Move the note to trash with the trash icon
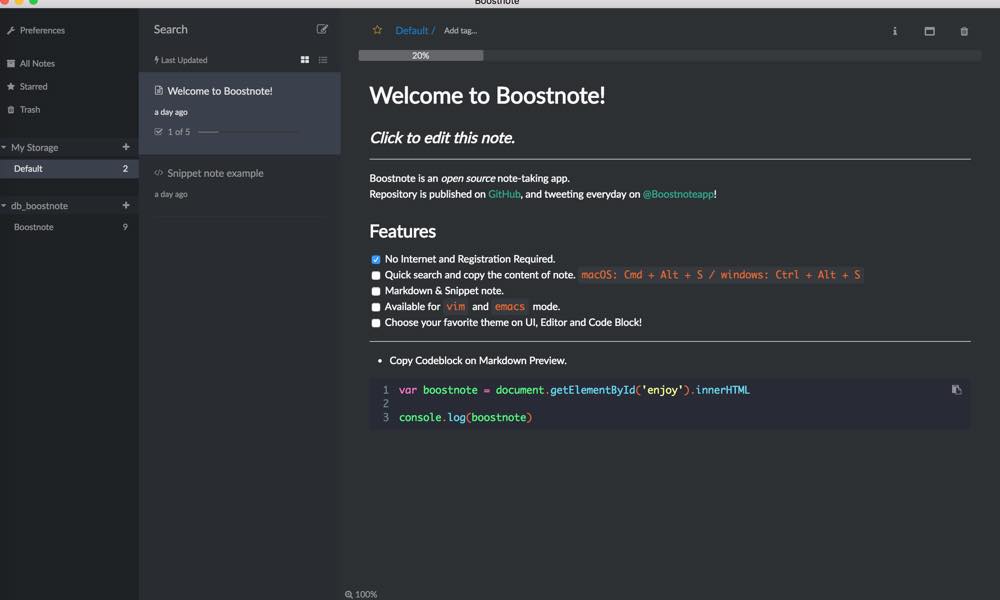 (964, 31)
